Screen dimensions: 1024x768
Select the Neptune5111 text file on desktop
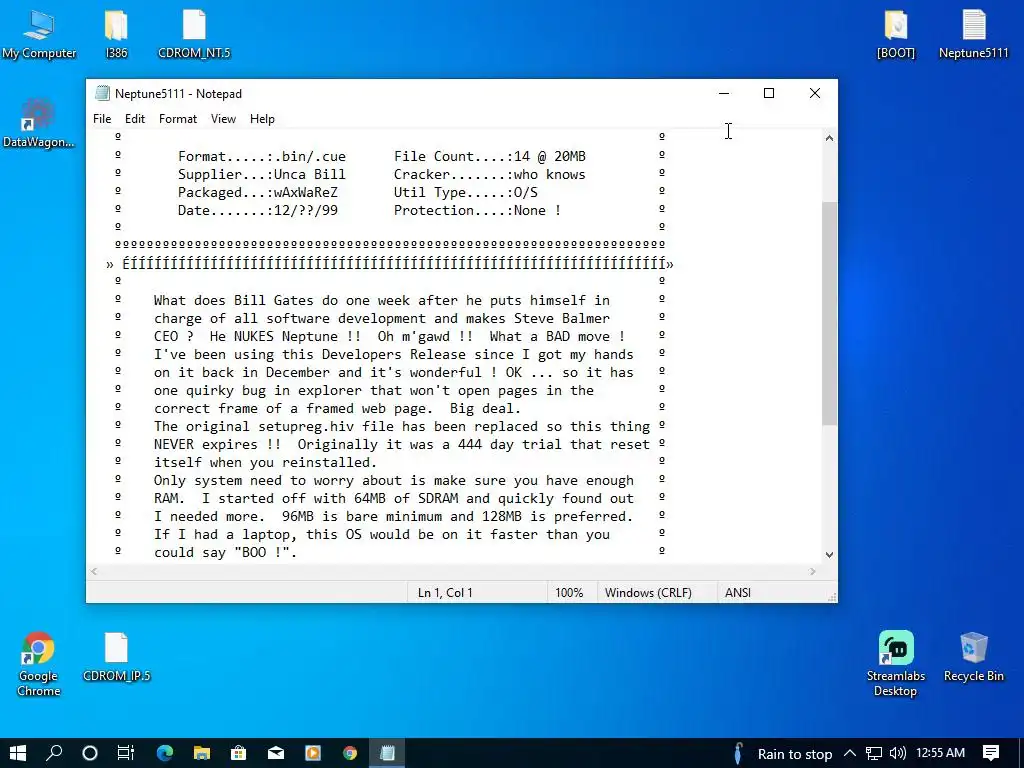coord(974,34)
